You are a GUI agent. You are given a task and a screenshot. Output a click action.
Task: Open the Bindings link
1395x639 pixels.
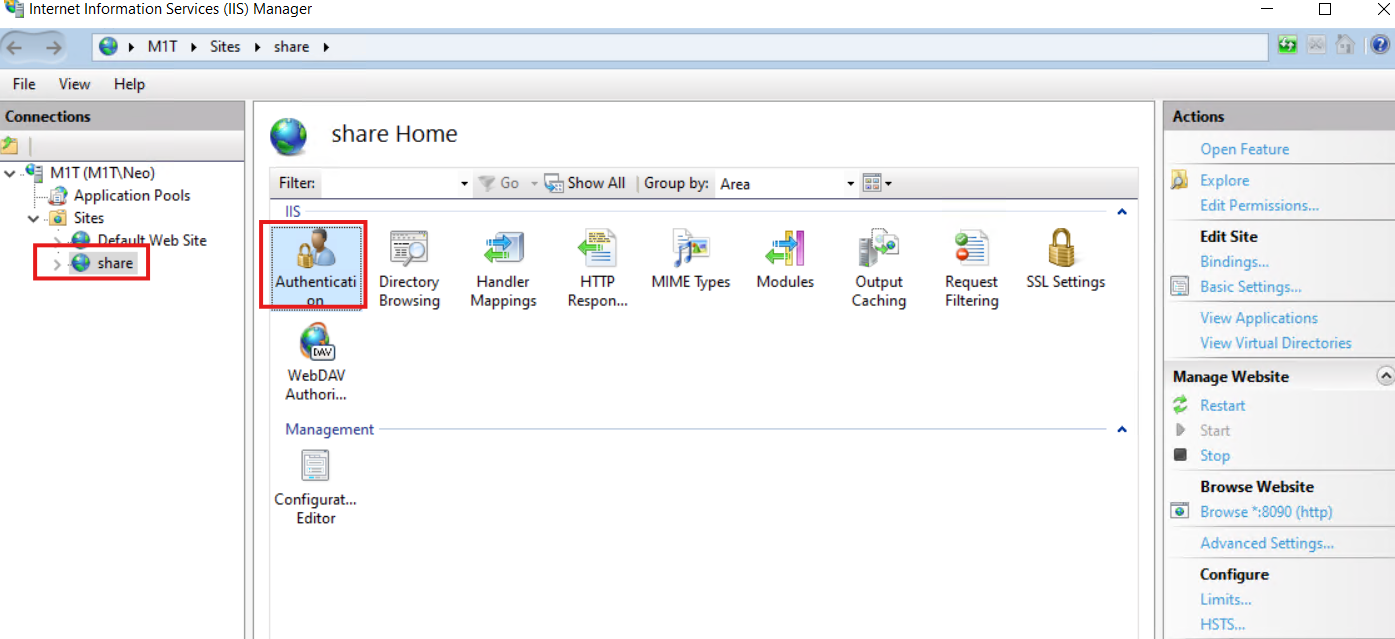coord(1234,262)
